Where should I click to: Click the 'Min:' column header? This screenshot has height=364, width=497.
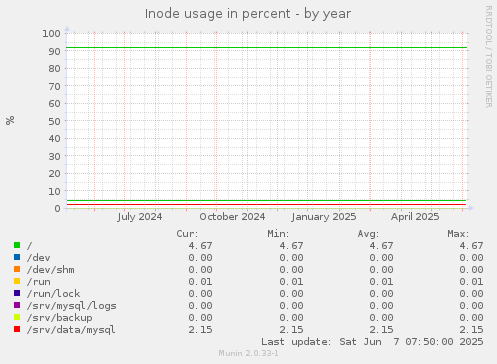[x=278, y=234]
